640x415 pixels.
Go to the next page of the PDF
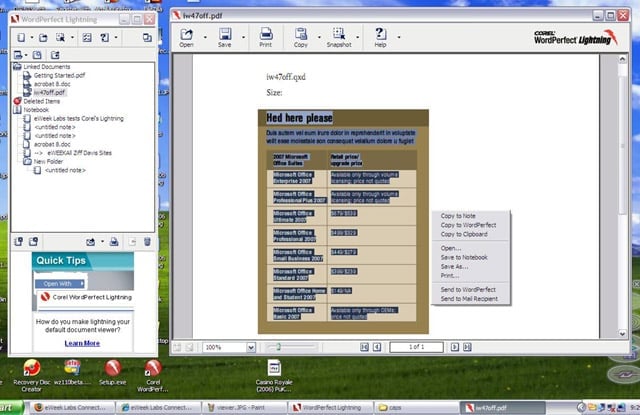coord(455,347)
